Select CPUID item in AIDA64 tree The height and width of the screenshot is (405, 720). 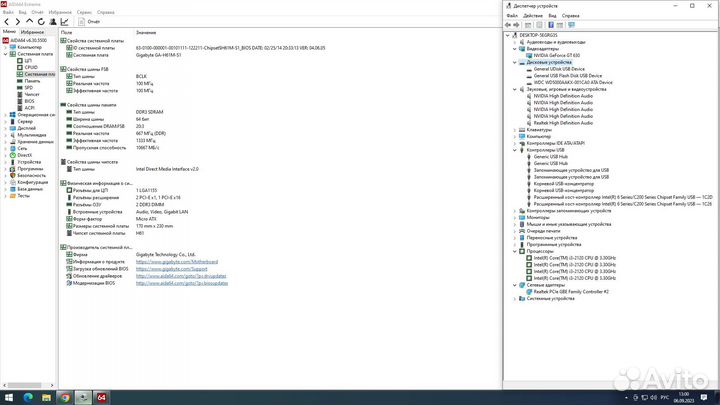coord(31,68)
